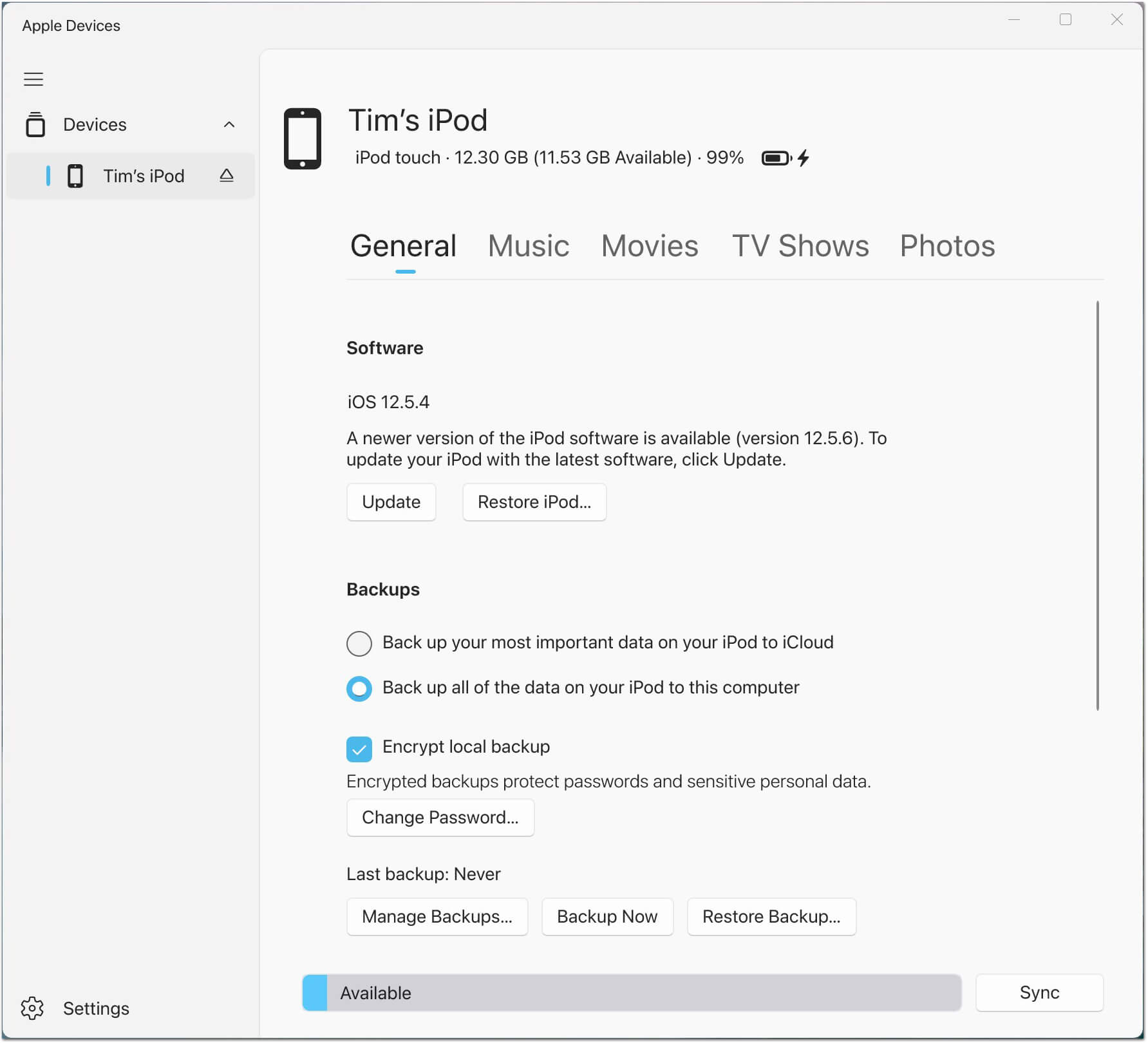This screenshot has width=1148, height=1043.
Task: Uncheck Encrypt local backup checkbox
Action: pos(359,749)
